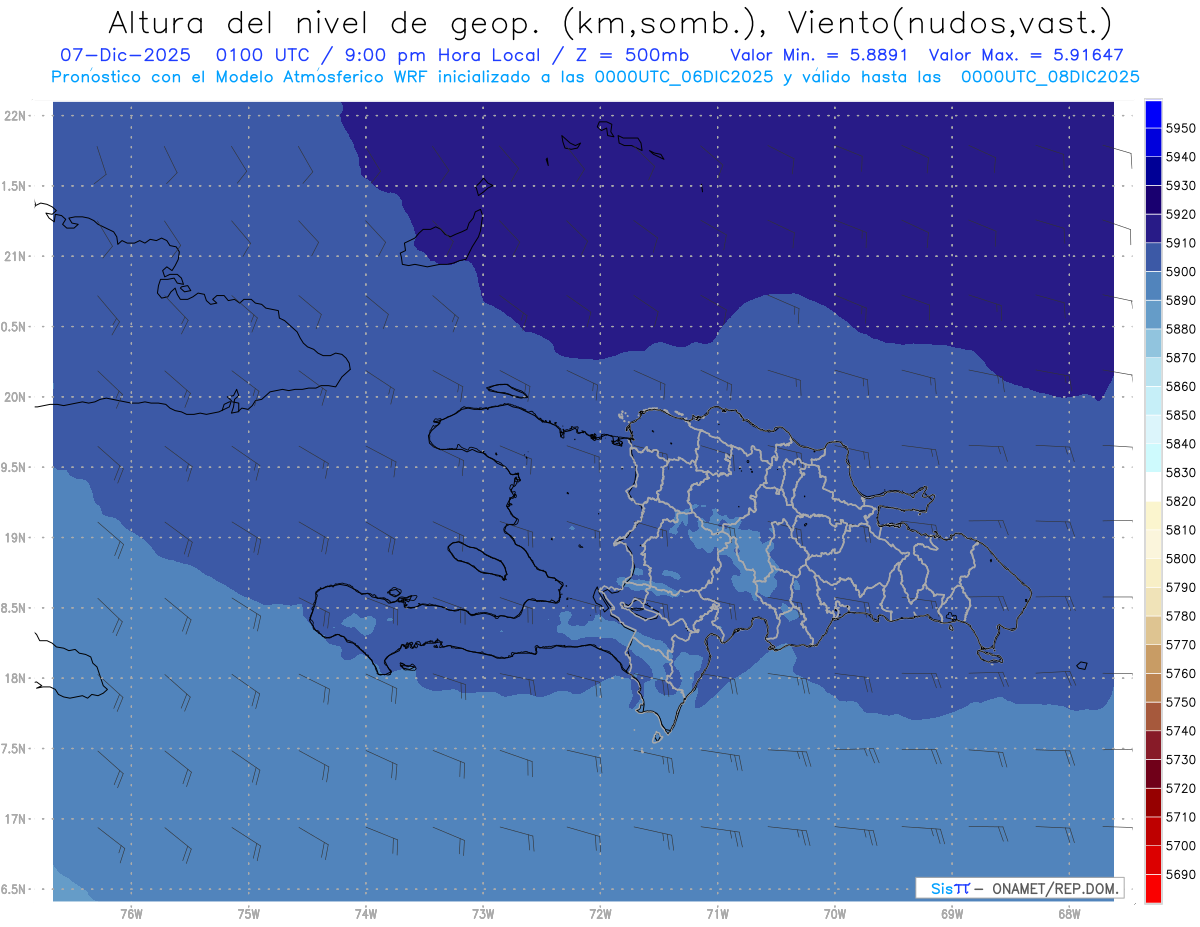This screenshot has width=1200, height=927.
Task: Click the chart title starting 'Altura del nivel'
Action: (x=609, y=22)
